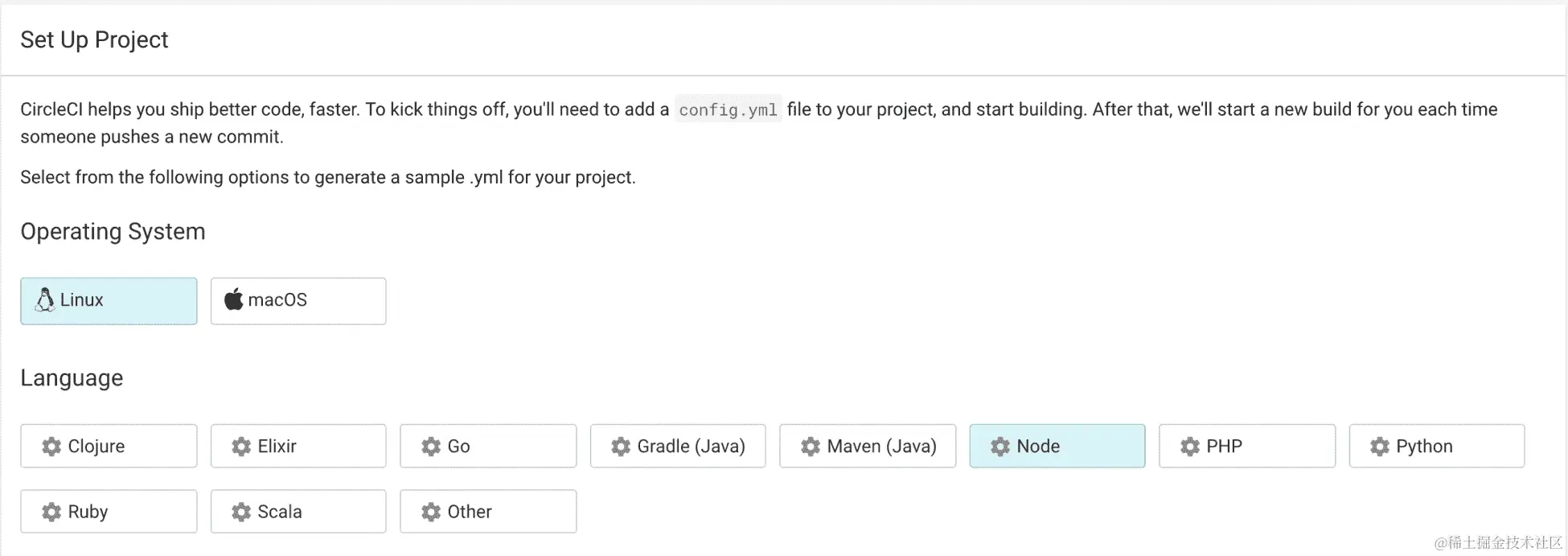Click the config.yml code text

point(728,109)
